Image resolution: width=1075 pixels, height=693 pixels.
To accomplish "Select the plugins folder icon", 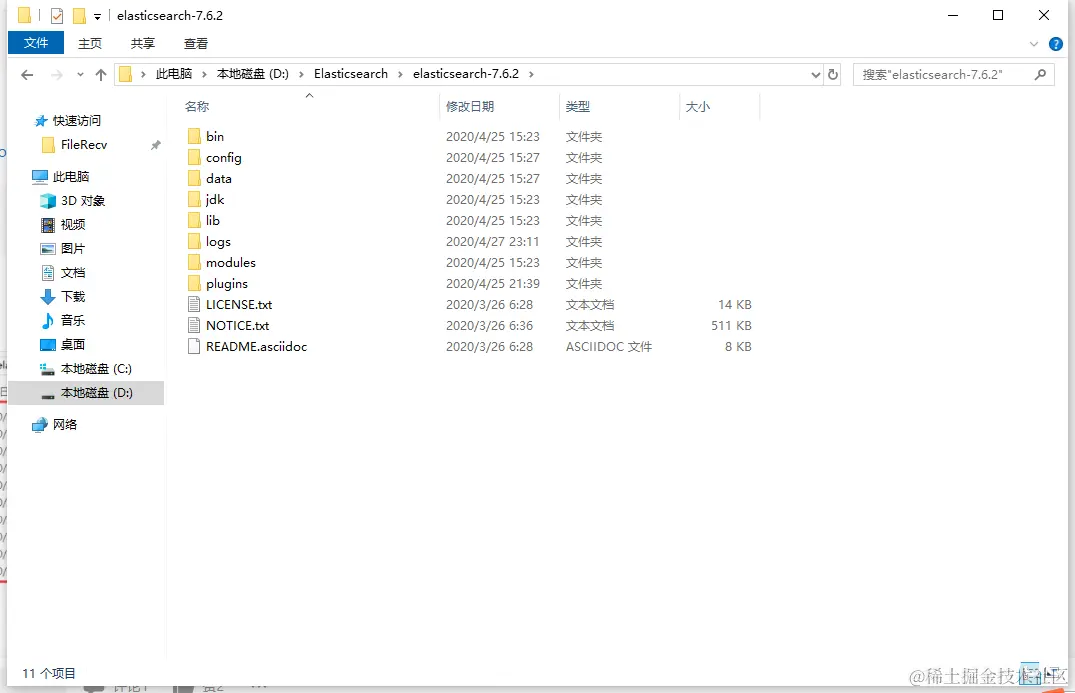I will [194, 284].
